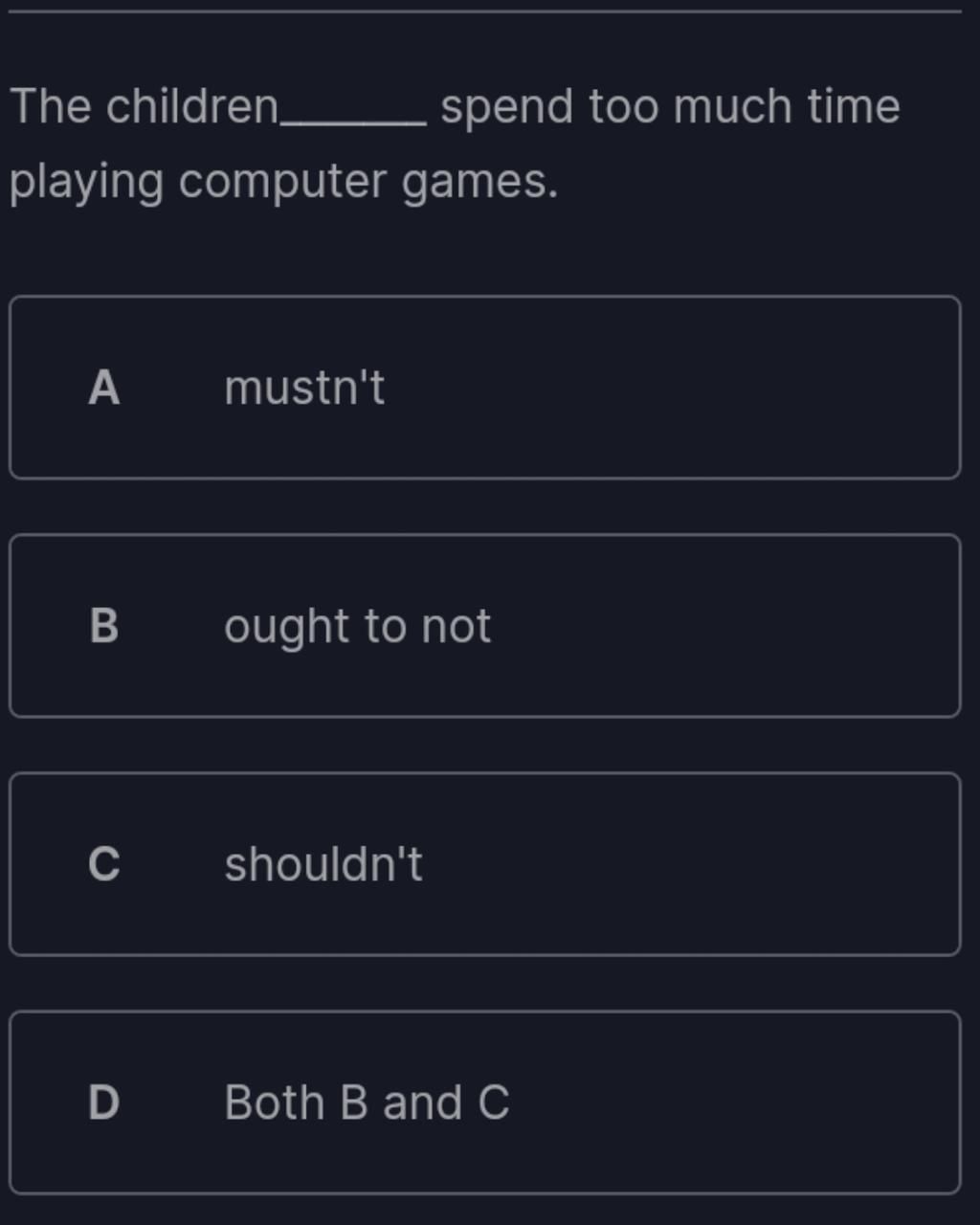
Task: Click the "mustn't" answer text
Action: 304,388
